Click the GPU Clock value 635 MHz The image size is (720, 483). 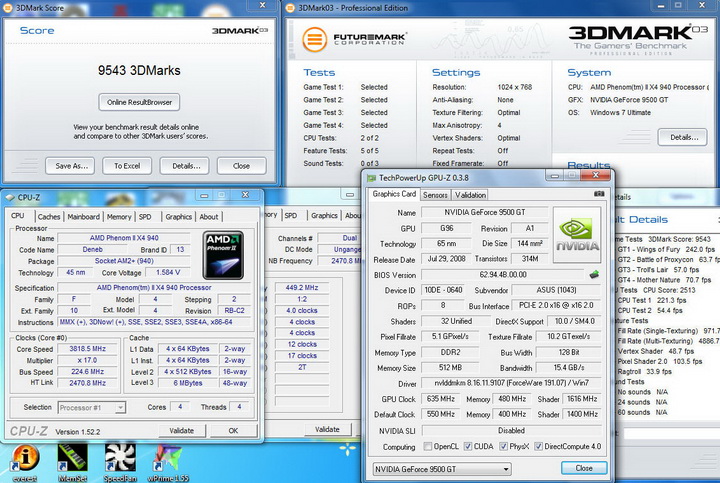(x=441, y=399)
